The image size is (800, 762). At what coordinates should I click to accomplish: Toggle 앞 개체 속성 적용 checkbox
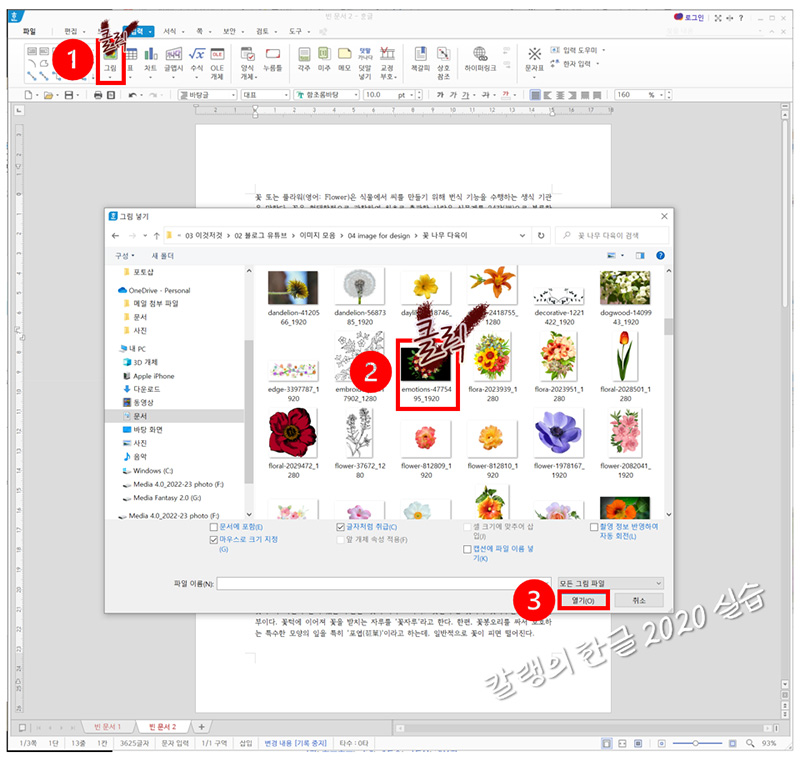340,540
